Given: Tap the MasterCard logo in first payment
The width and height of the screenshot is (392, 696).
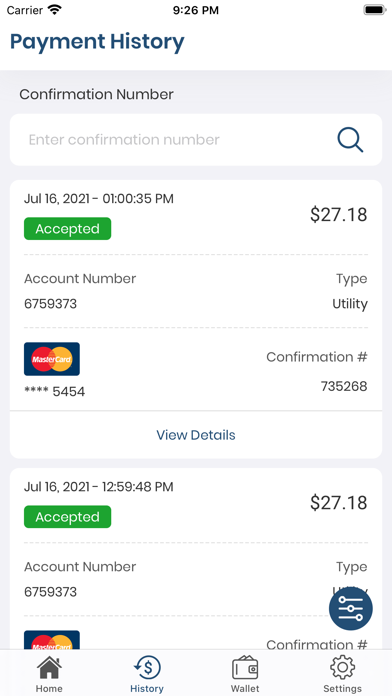Looking at the screenshot, I should [52, 359].
